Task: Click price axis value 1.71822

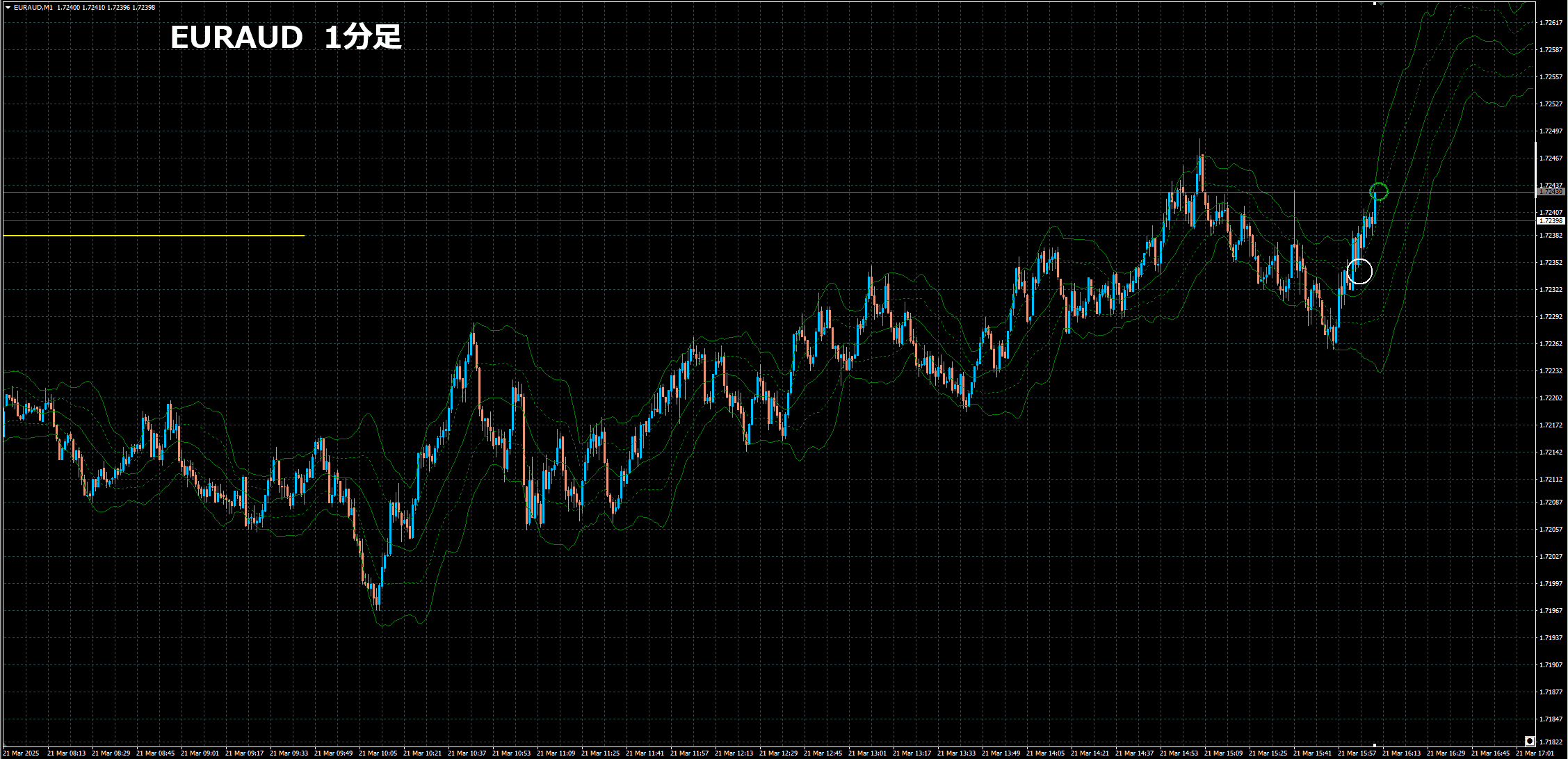Action: (x=1550, y=742)
